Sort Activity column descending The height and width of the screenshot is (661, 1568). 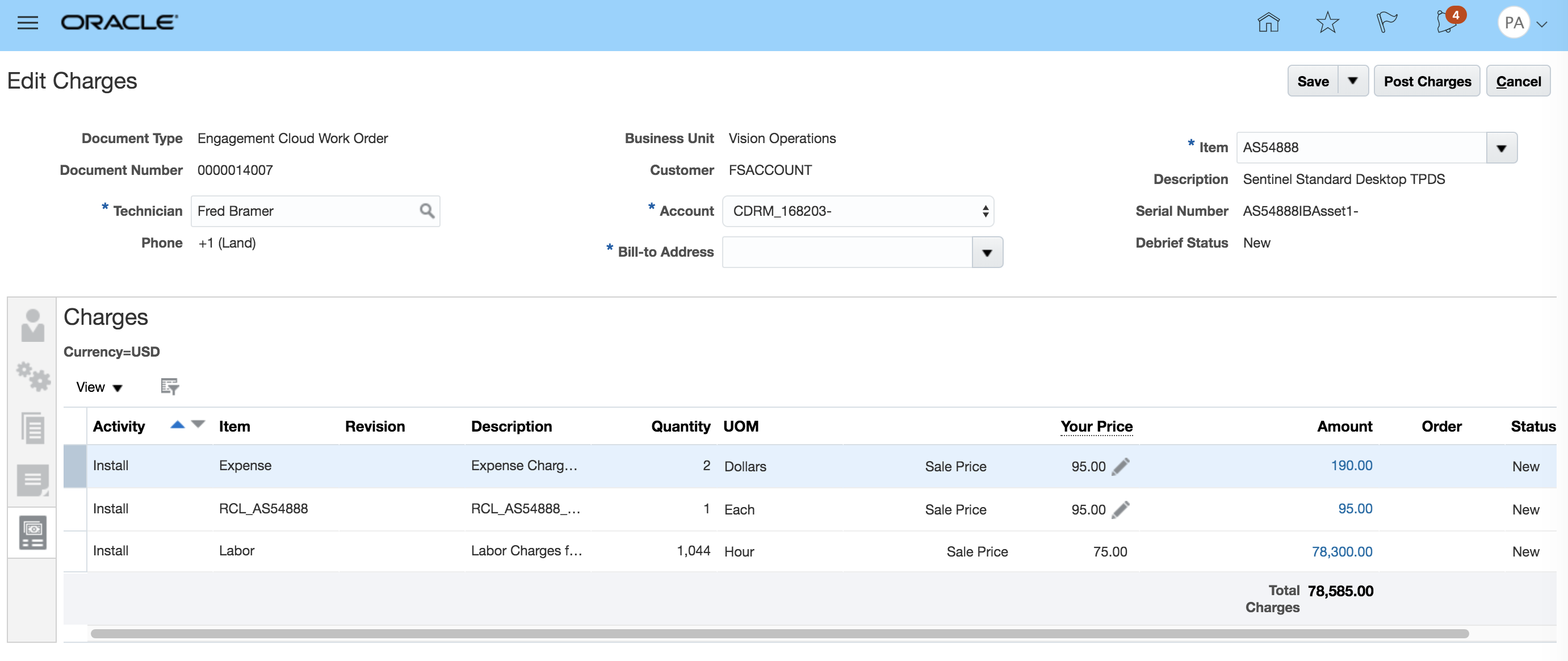tap(198, 424)
